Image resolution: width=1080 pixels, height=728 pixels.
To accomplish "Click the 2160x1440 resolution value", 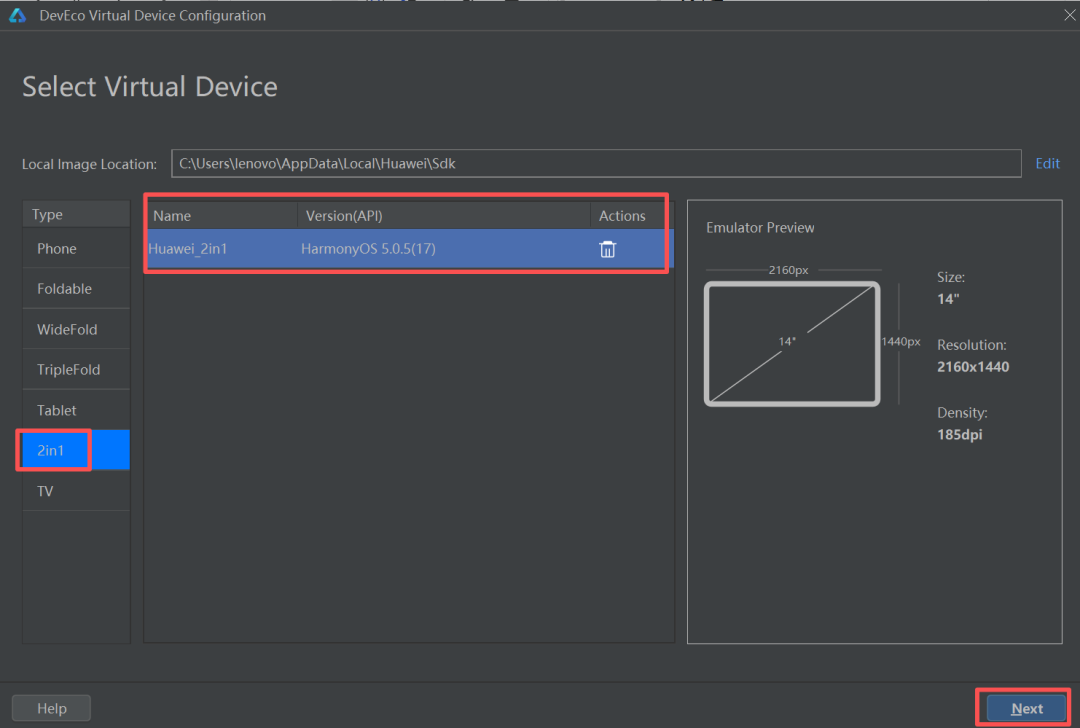I will tap(973, 366).
